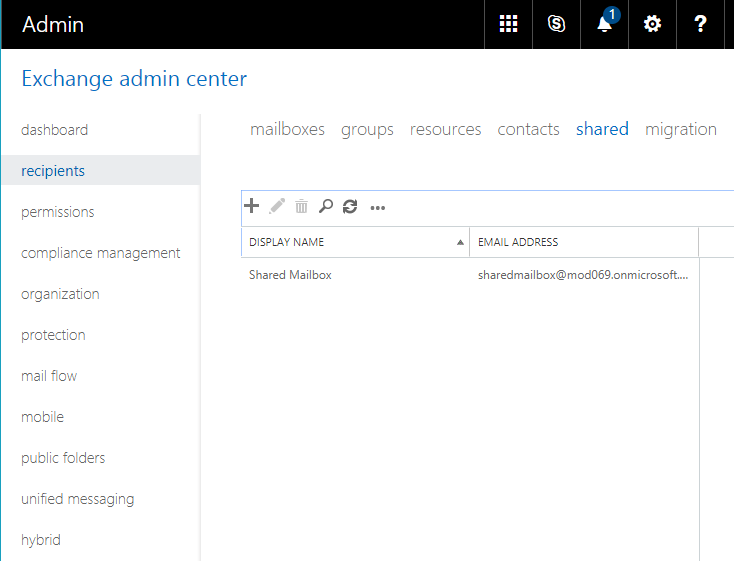Switch to the groups tab
The height and width of the screenshot is (561, 734).
pos(367,130)
